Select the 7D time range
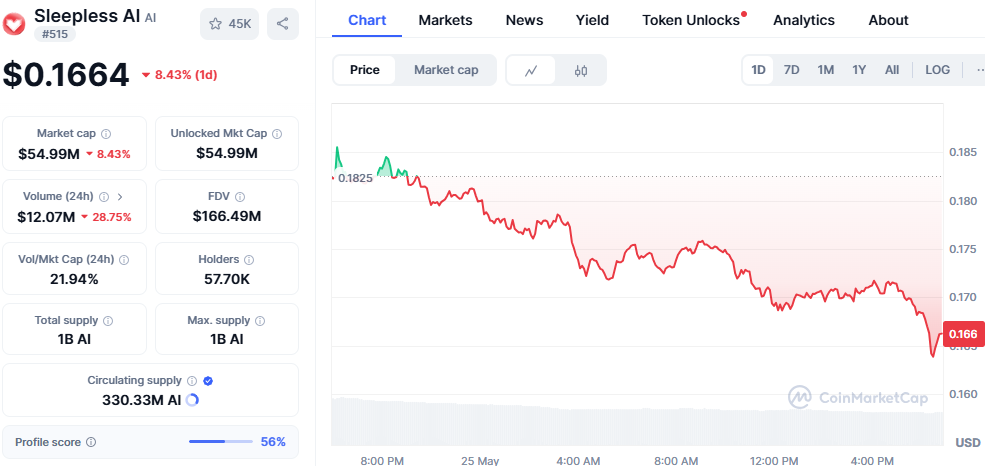This screenshot has height=466, width=985. pos(792,70)
